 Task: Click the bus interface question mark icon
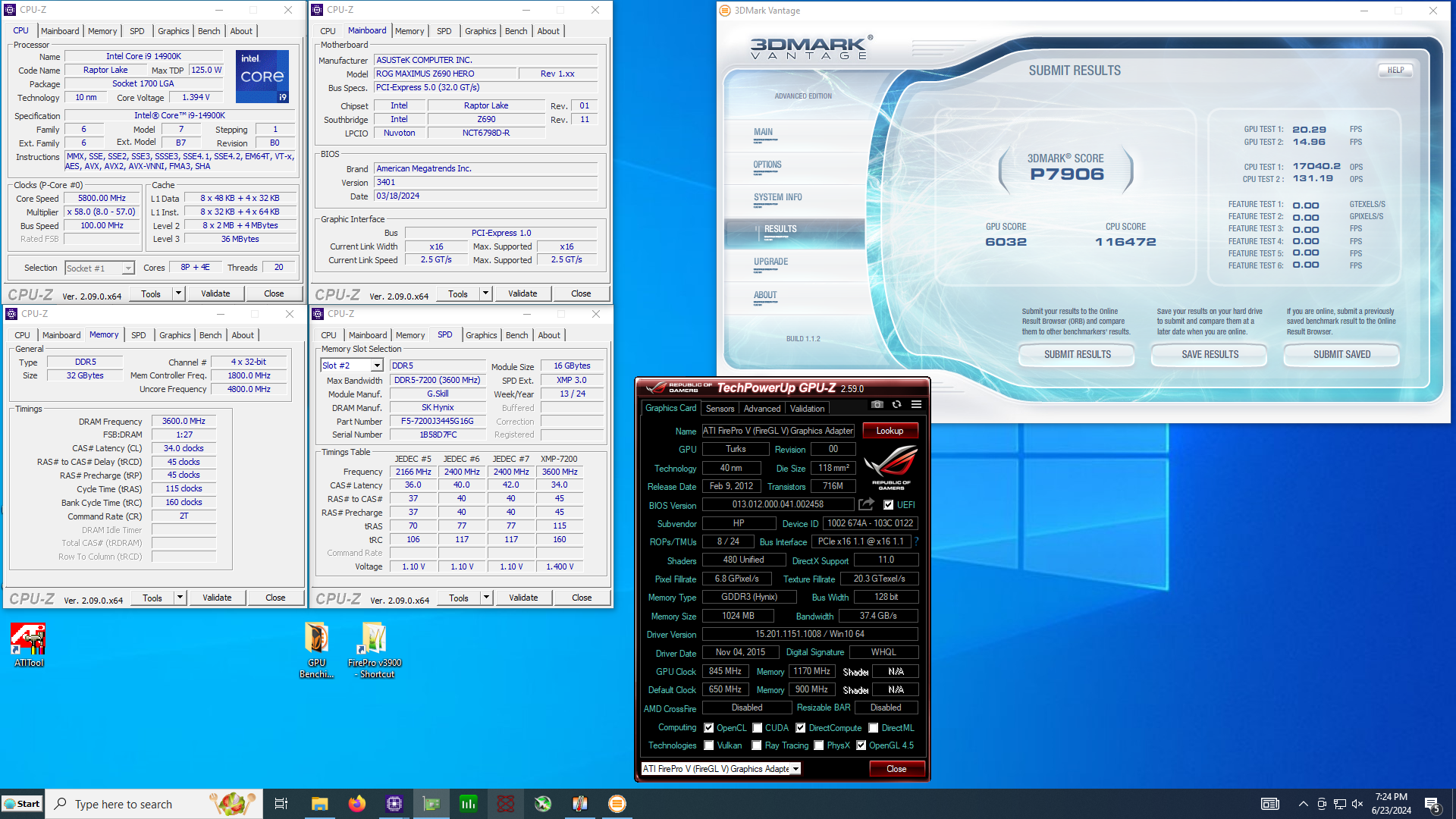coord(916,541)
